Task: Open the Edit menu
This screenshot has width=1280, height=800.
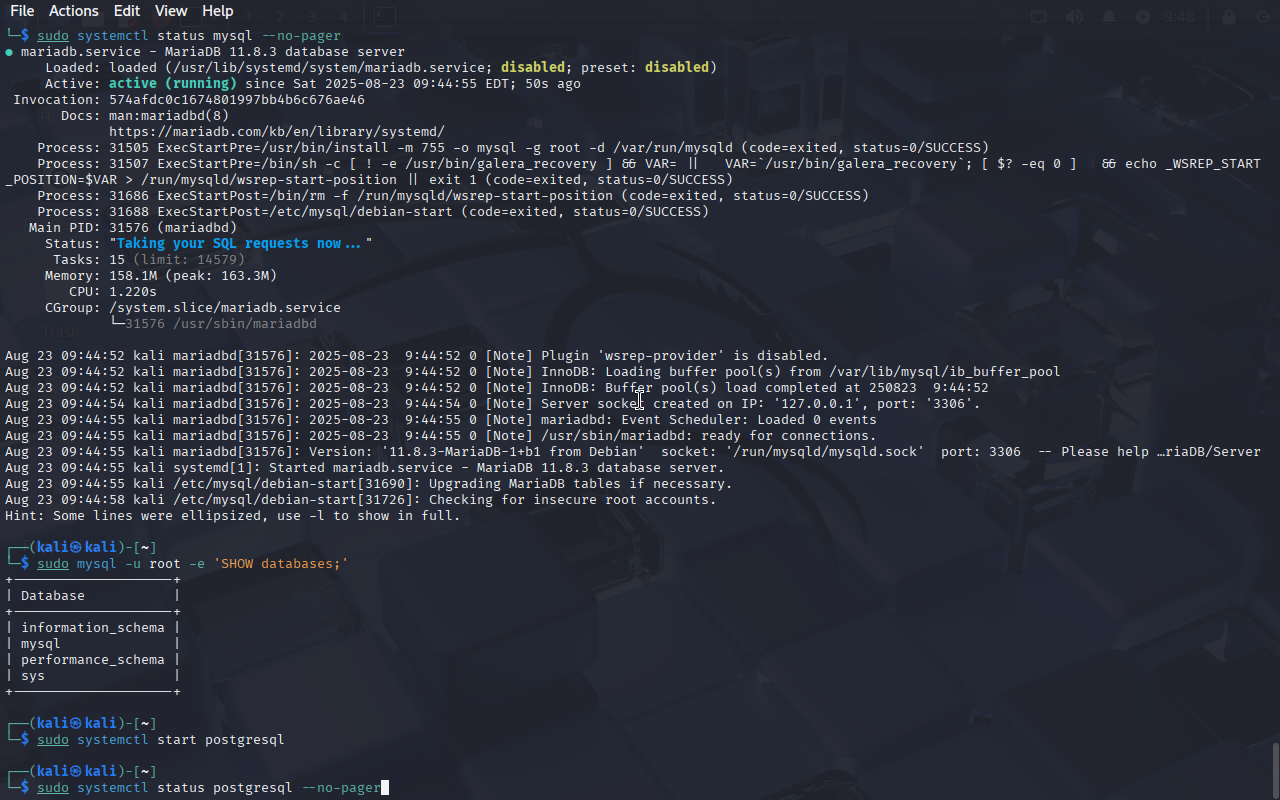Action: 127,11
